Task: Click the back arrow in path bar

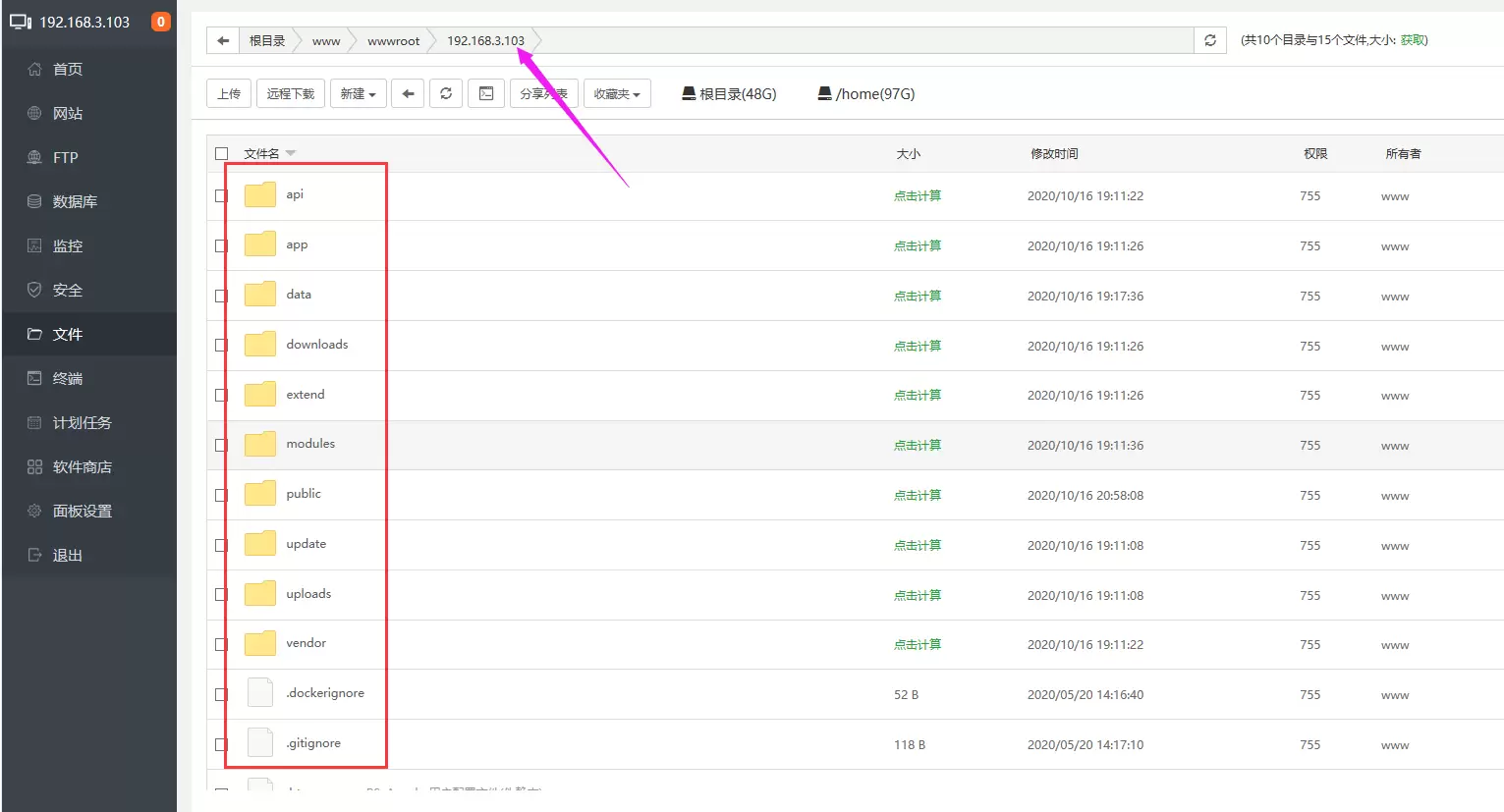Action: (x=223, y=40)
